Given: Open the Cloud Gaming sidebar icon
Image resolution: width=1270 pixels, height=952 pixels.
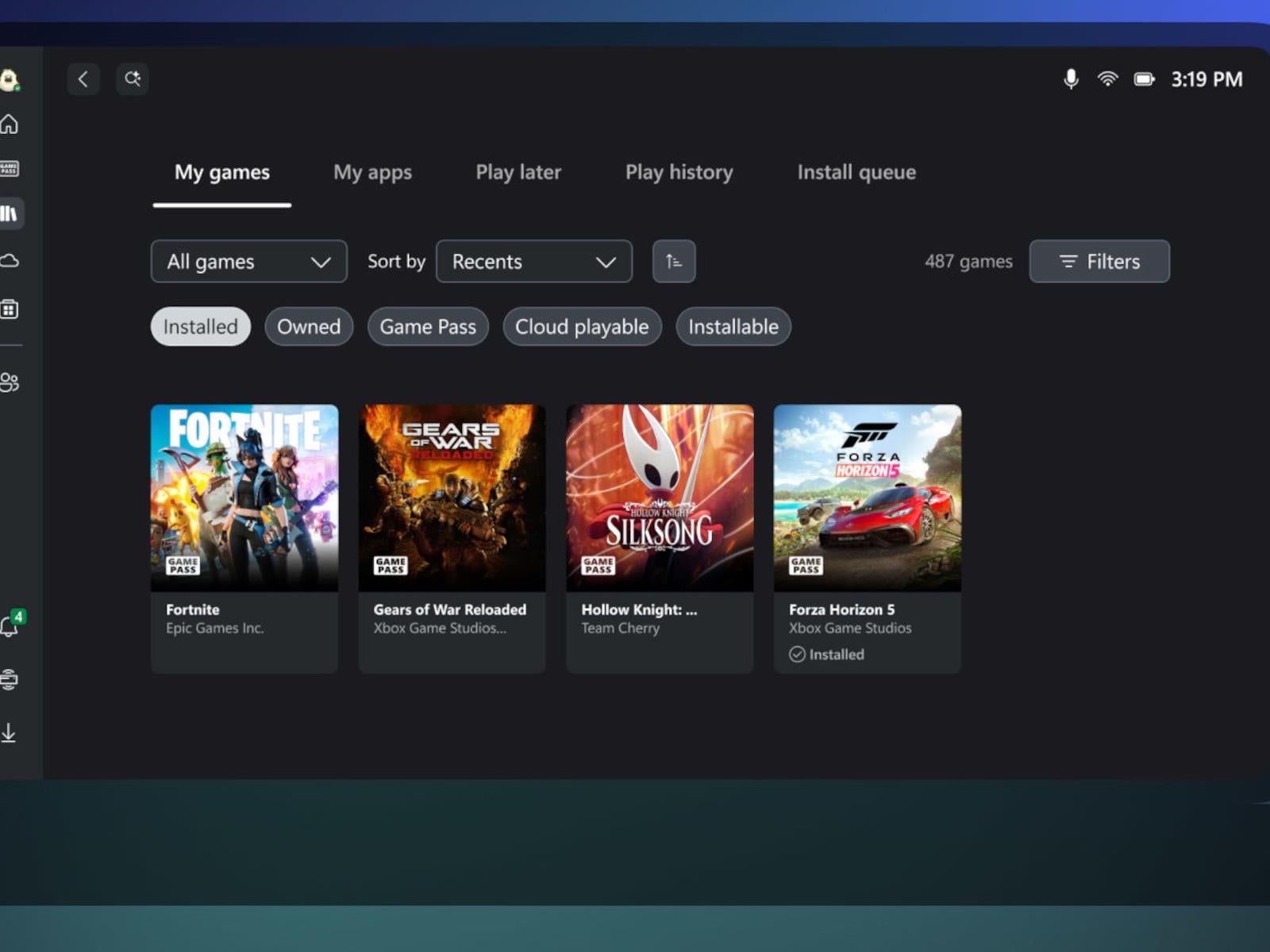Looking at the screenshot, I should (11, 259).
